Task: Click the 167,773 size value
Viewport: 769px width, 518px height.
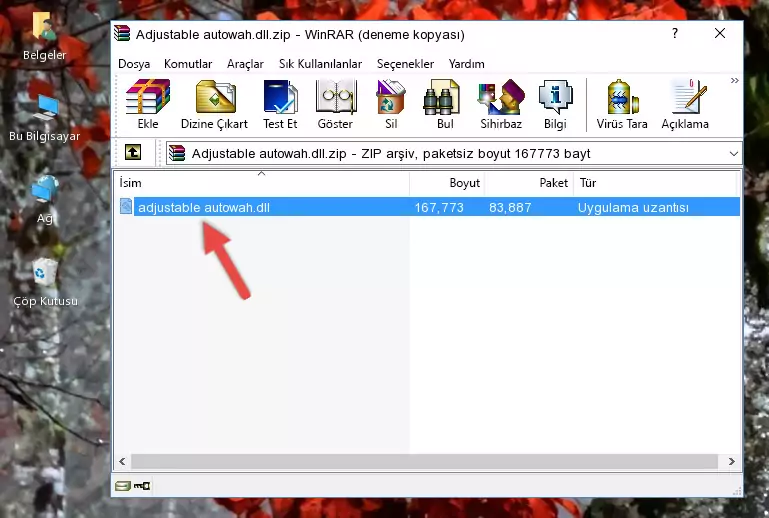Action: (x=439, y=207)
